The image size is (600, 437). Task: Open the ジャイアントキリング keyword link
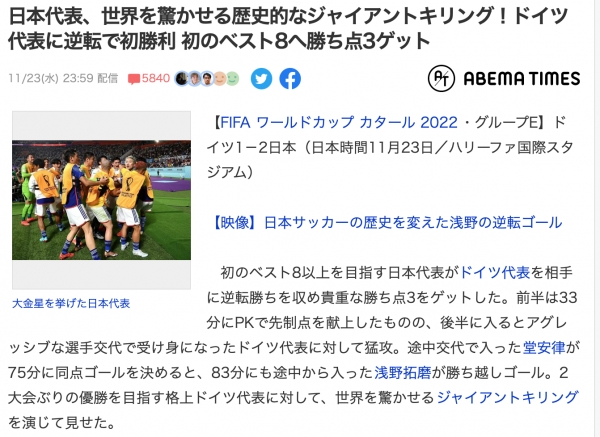507,397
